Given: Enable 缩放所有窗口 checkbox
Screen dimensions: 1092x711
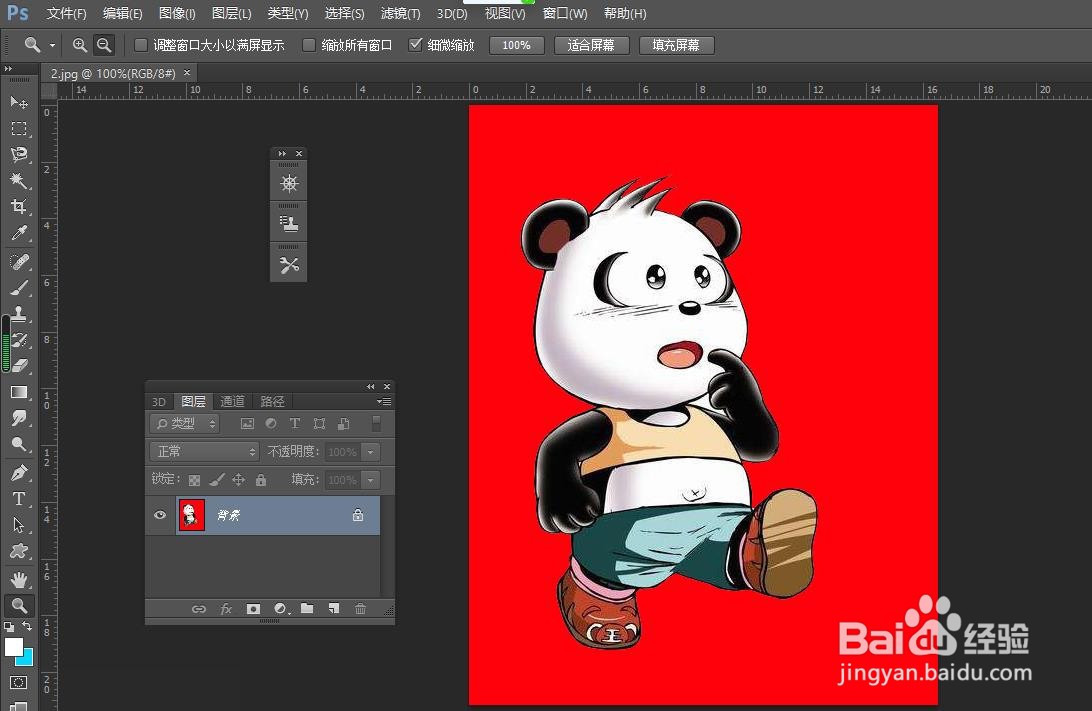Looking at the screenshot, I should tap(309, 45).
